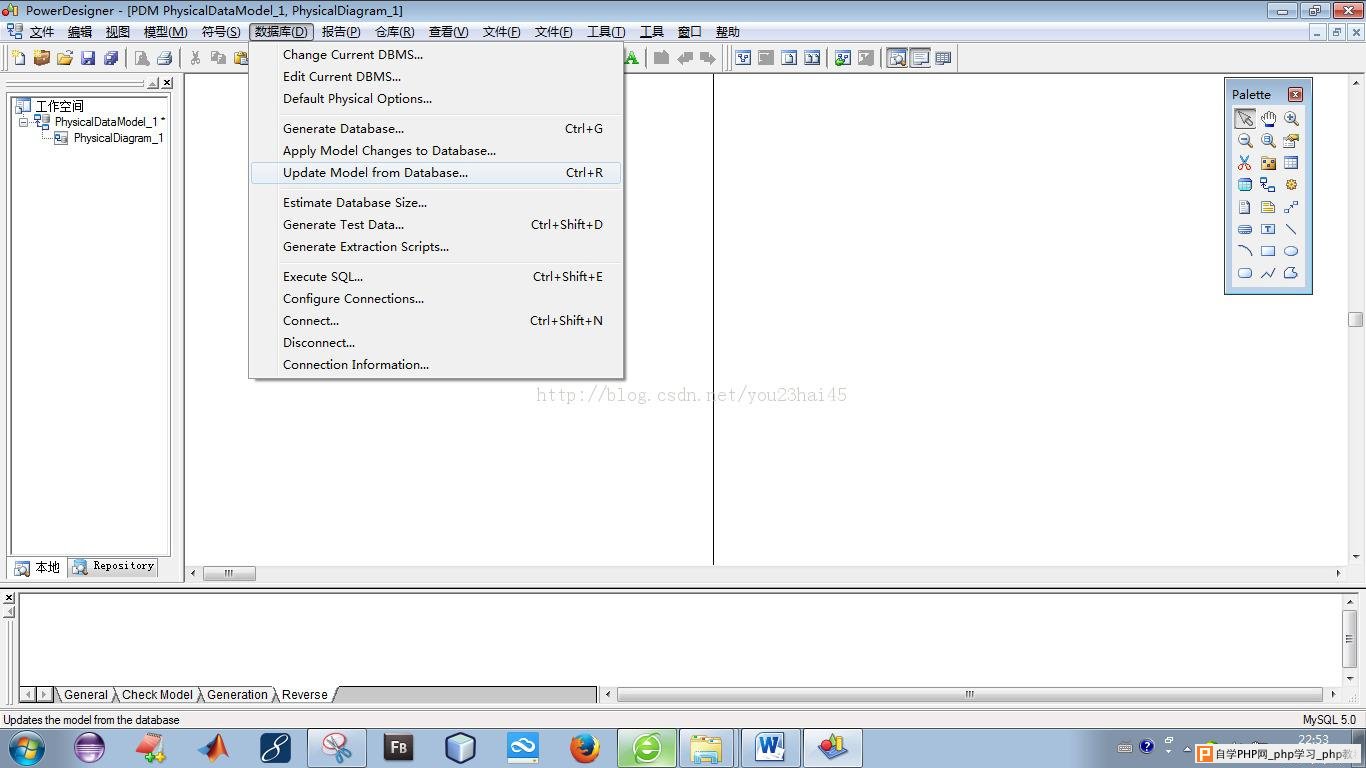Screen dimensions: 1366x768
Task: Choose Disconnect menu entry
Action: 435,343
